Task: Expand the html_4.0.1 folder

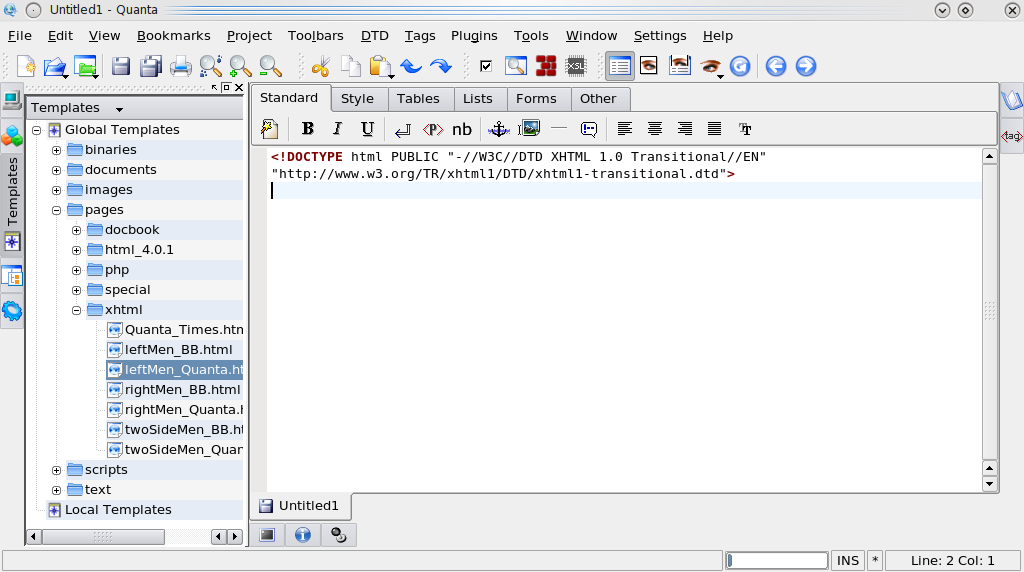Action: [76, 251]
